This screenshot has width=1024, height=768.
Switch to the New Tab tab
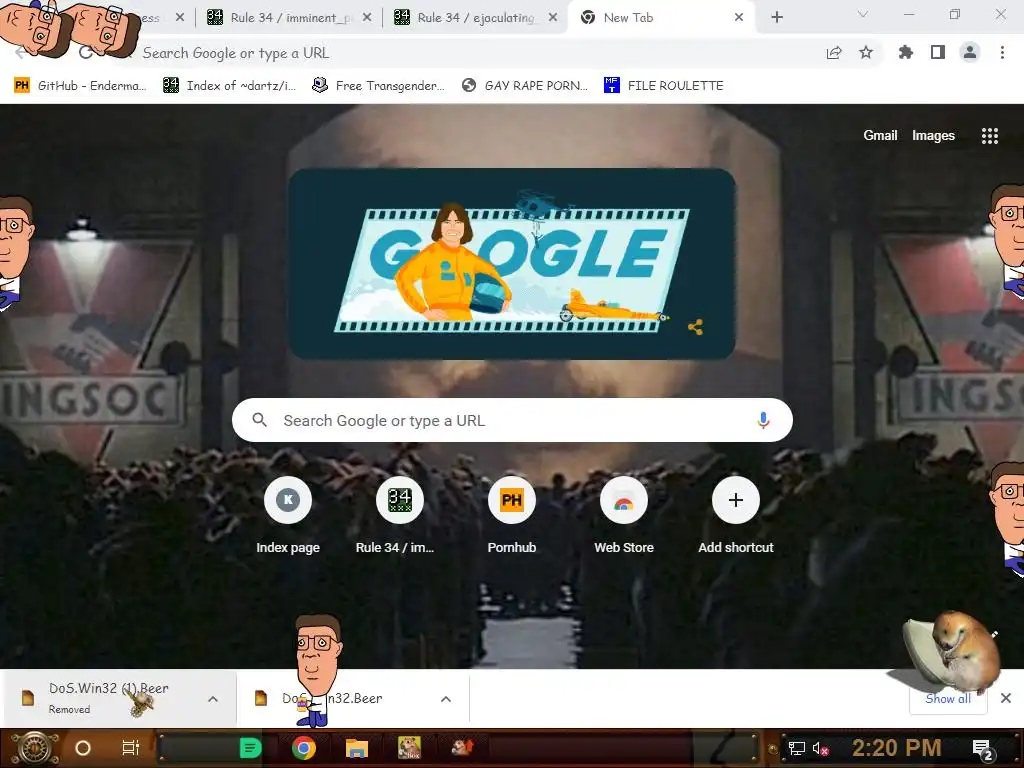click(x=661, y=18)
